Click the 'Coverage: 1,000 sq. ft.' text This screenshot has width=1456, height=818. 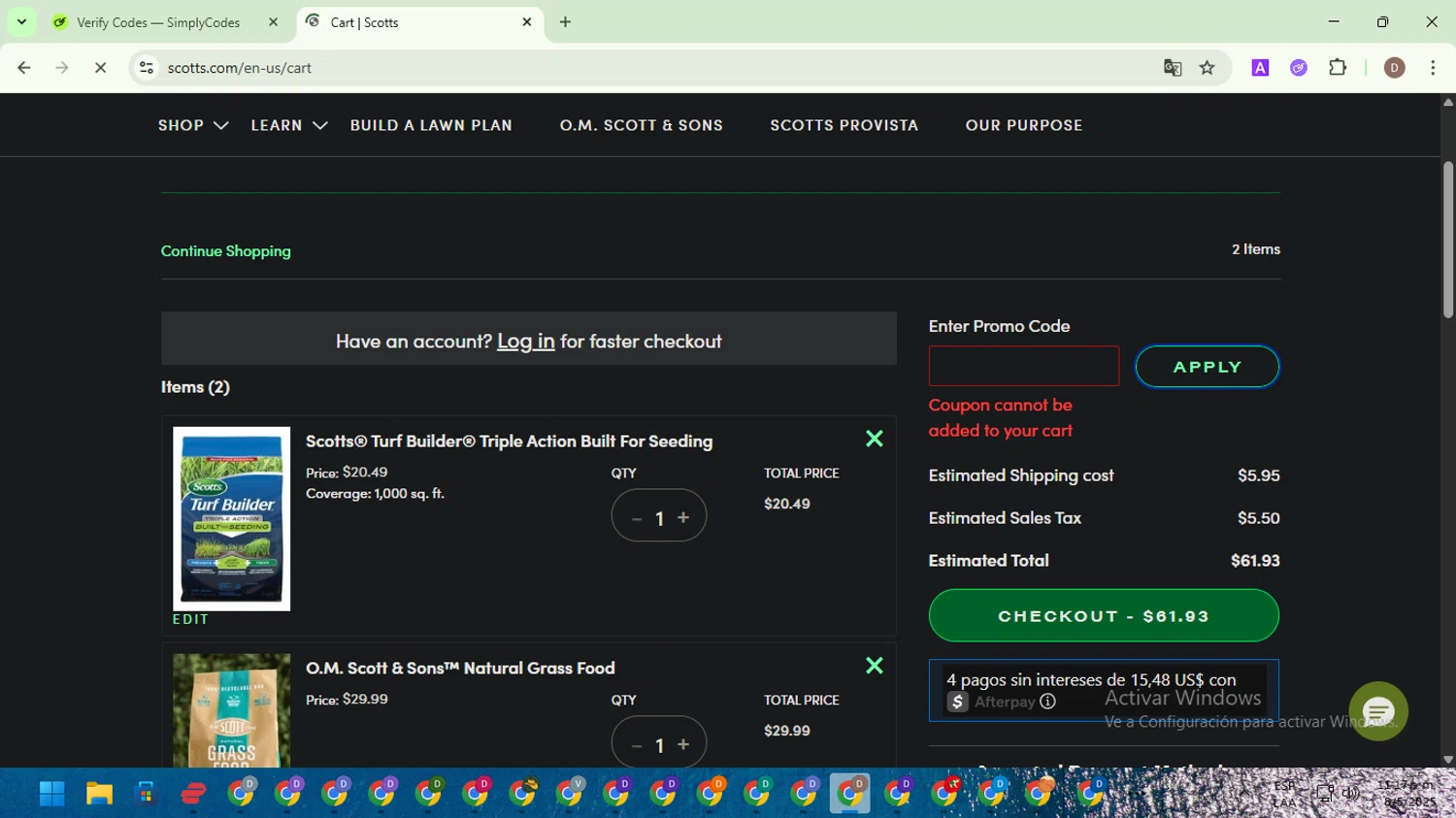[375, 494]
